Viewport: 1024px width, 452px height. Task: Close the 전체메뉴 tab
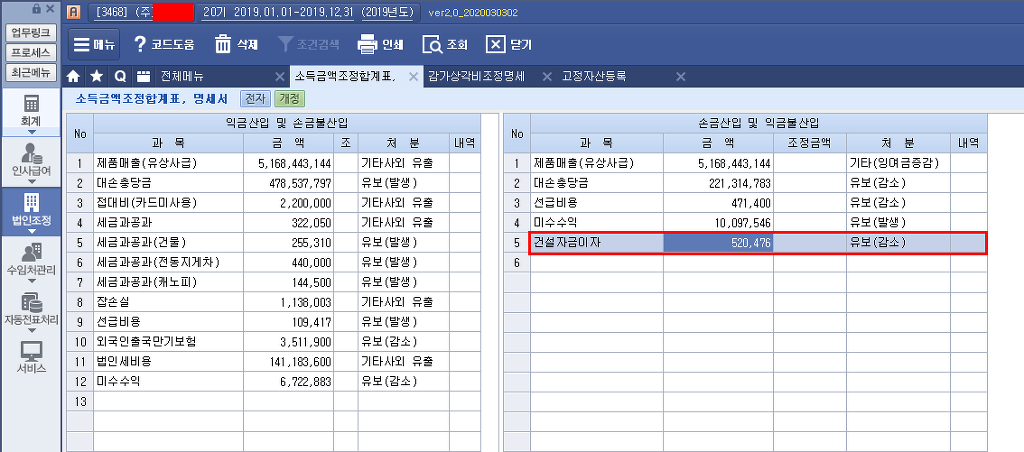280,76
